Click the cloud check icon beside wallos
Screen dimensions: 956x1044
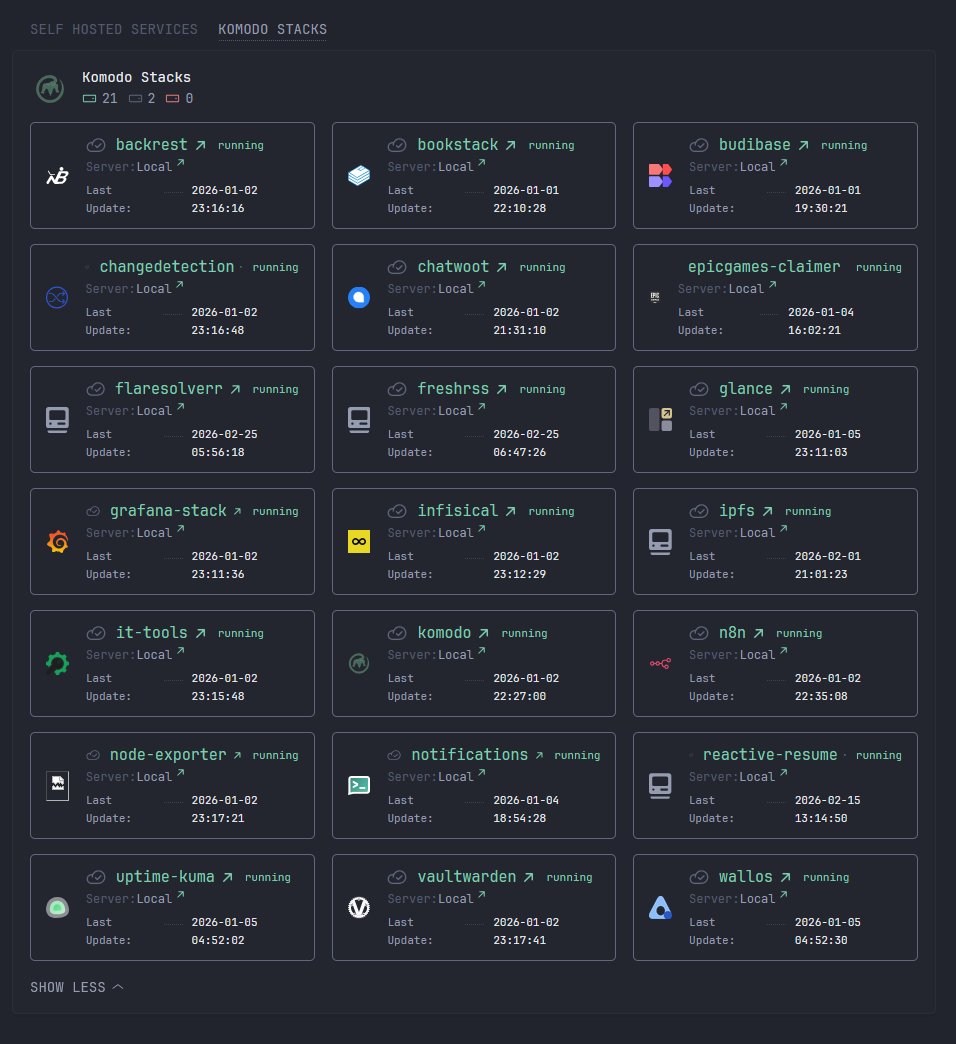pos(698,877)
